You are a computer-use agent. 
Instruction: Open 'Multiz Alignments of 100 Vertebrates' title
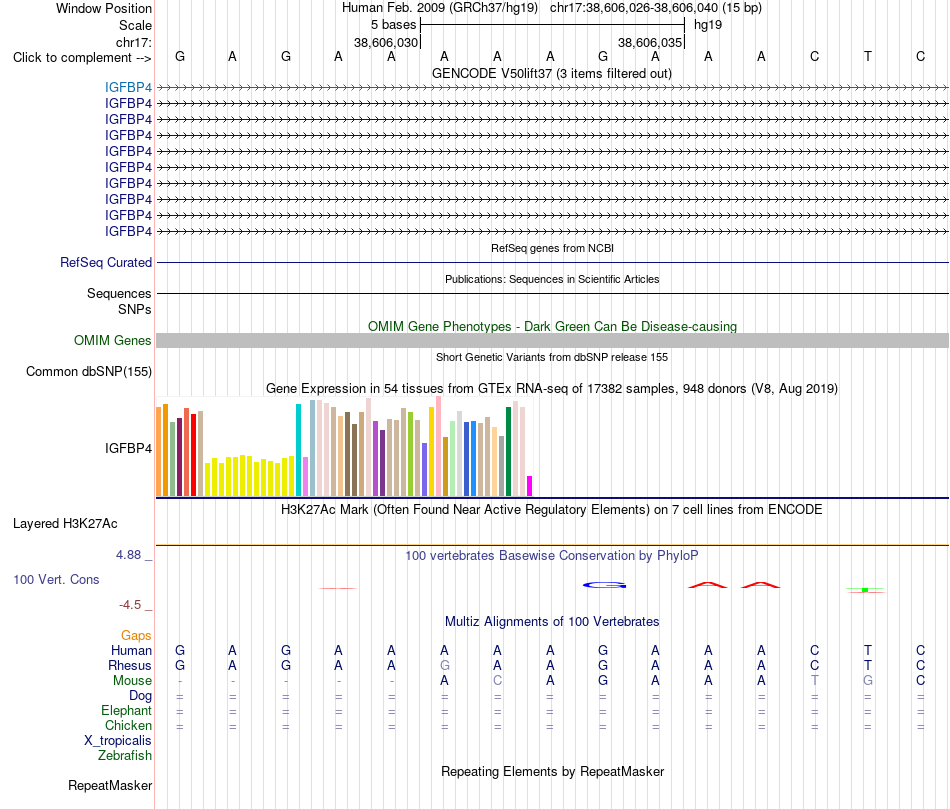pyautogui.click(x=552, y=621)
